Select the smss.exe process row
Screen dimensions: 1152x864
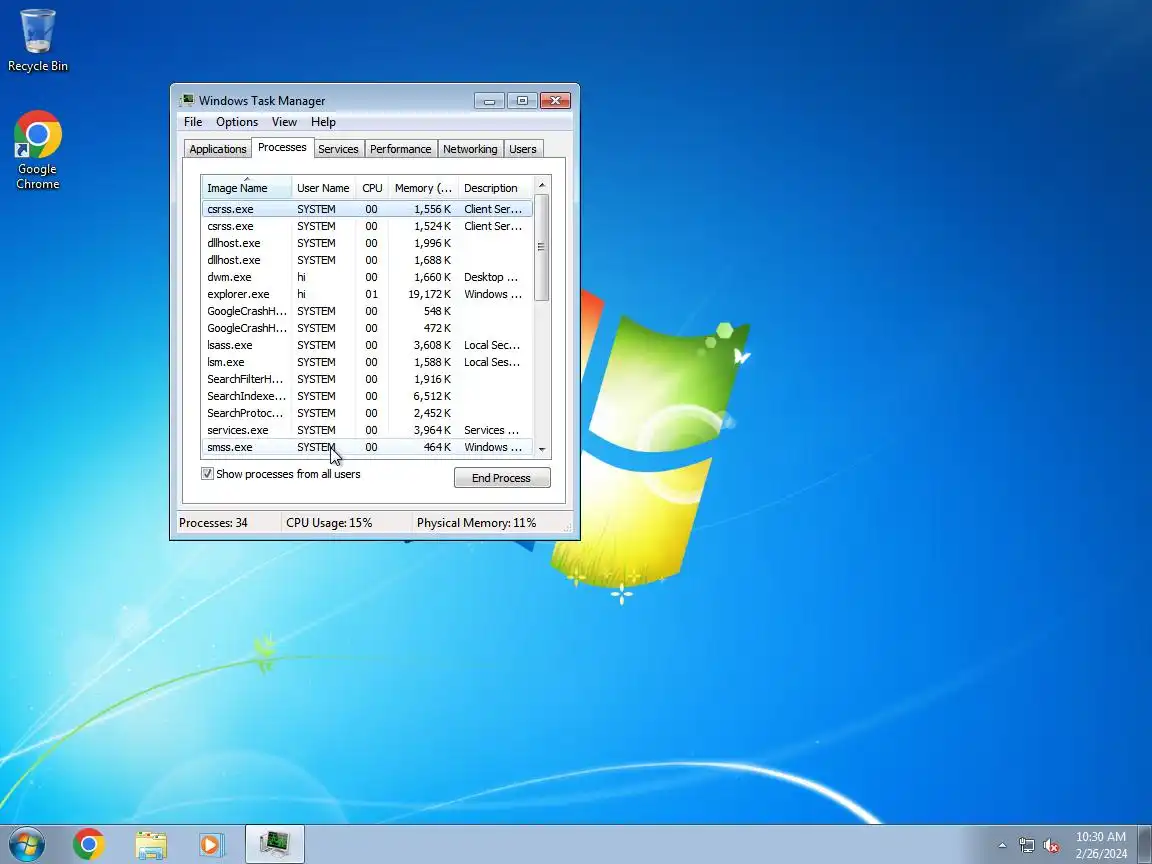(367, 447)
